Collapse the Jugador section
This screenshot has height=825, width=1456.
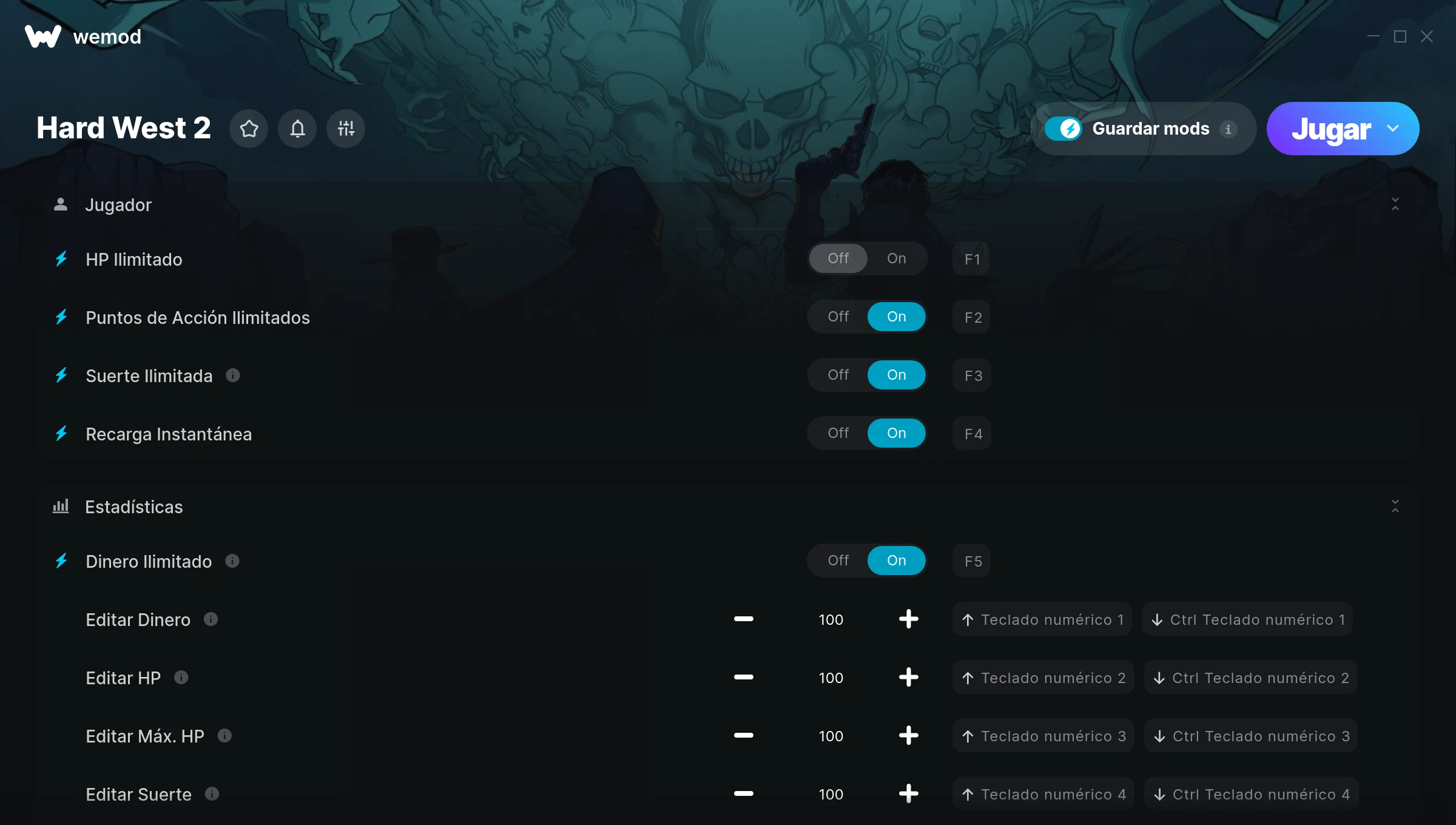coord(1395,204)
